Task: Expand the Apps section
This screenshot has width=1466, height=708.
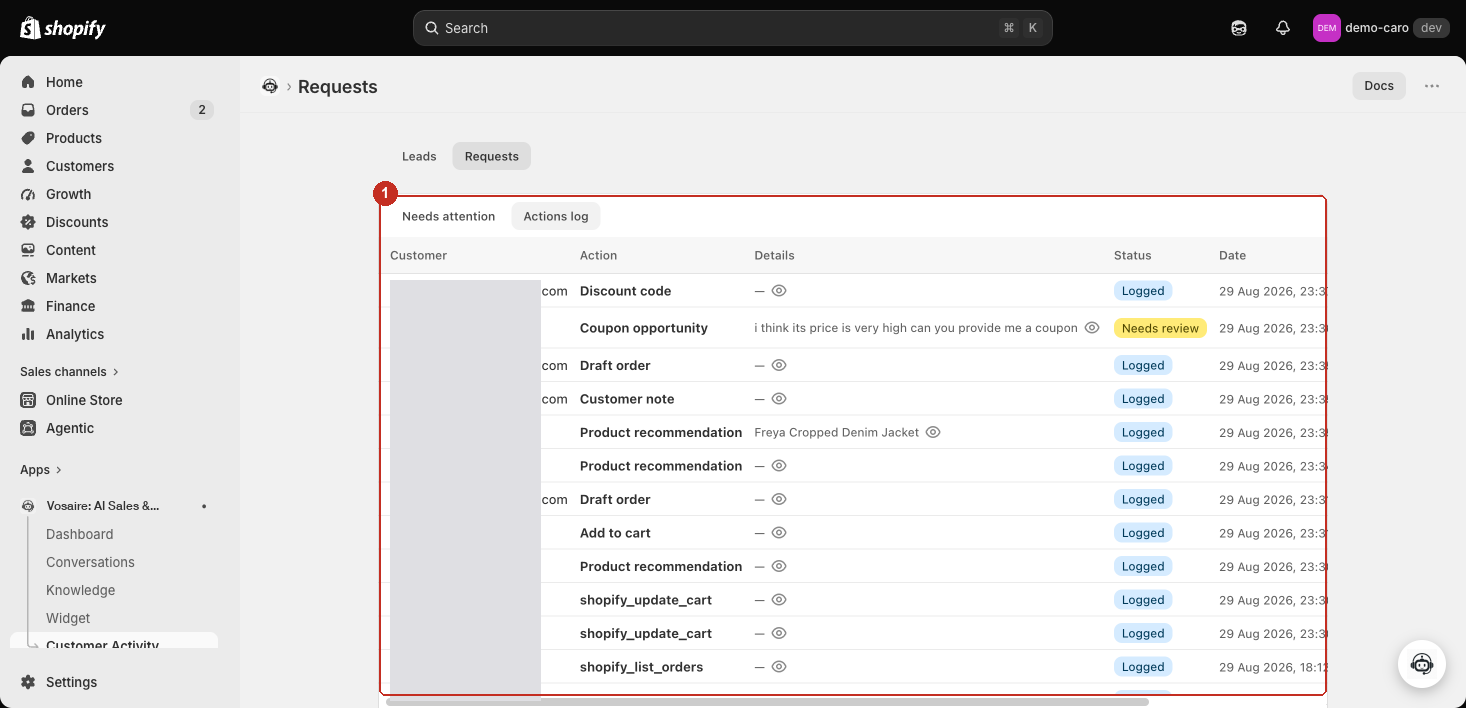Action: coord(41,470)
